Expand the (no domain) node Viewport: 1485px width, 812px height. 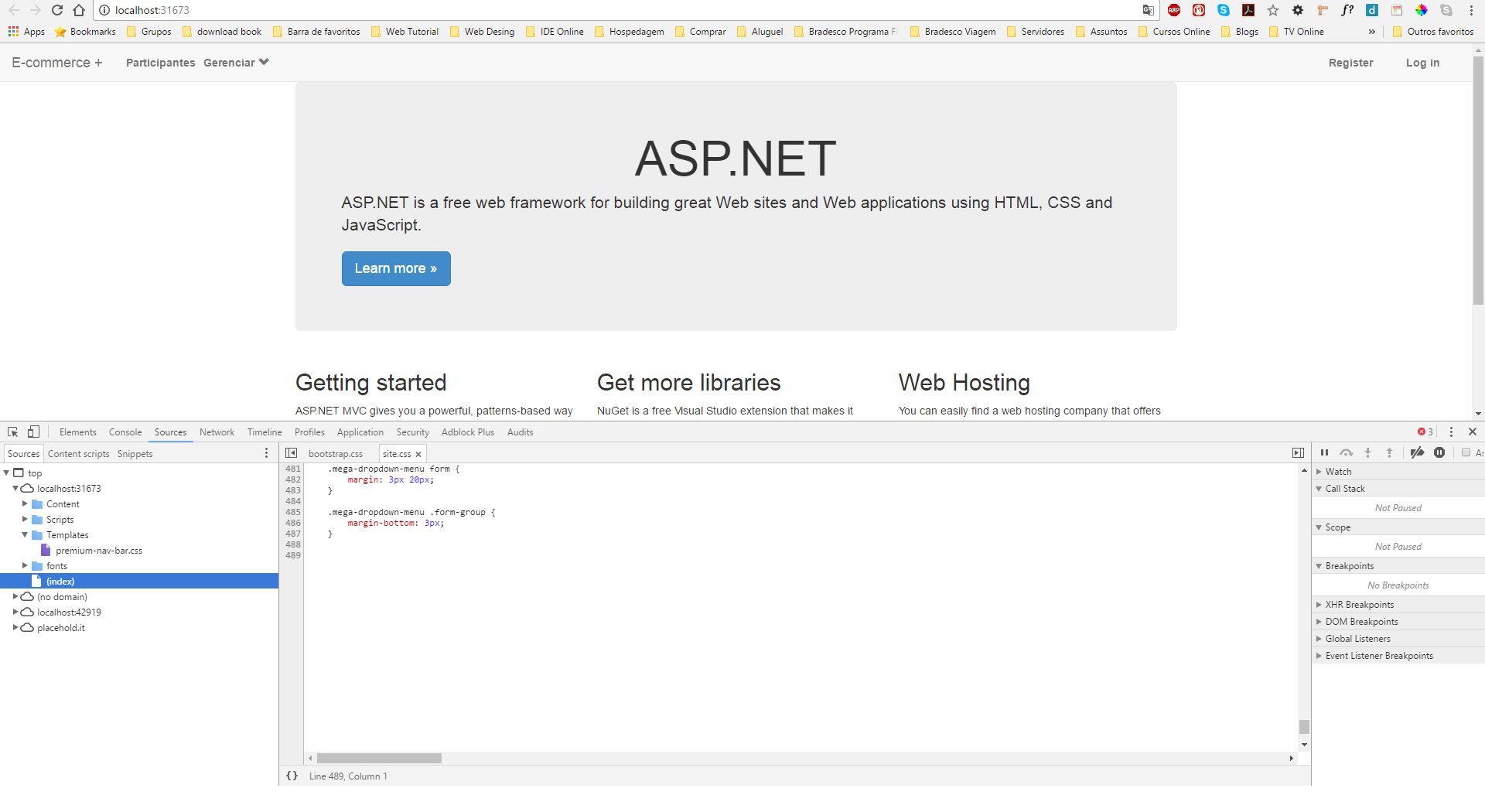(x=15, y=596)
